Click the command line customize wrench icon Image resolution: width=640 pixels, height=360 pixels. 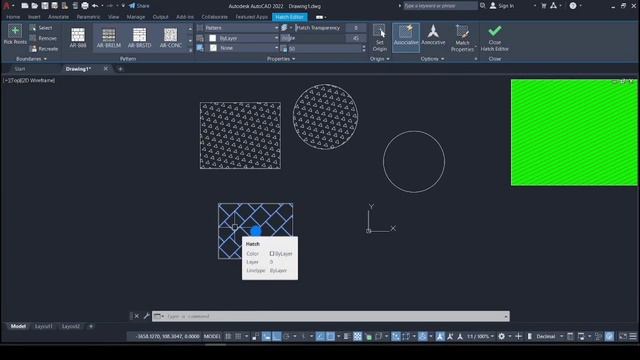point(147,316)
